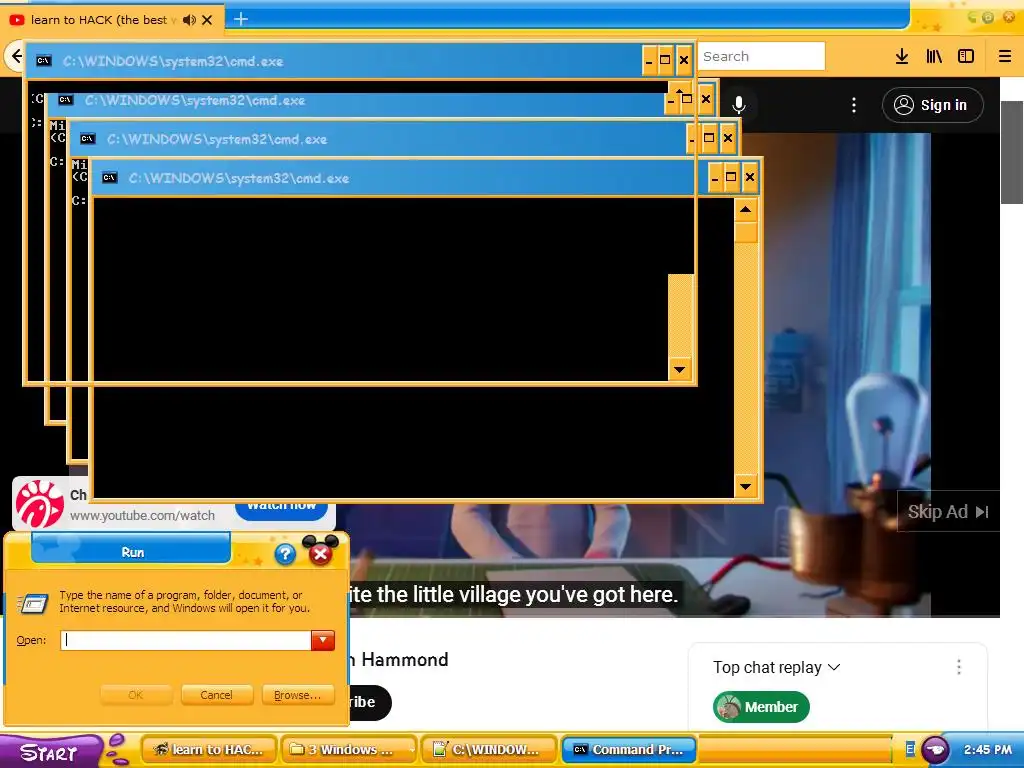The height and width of the screenshot is (768, 1024).
Task: Open the Start menu
Action: point(50,752)
